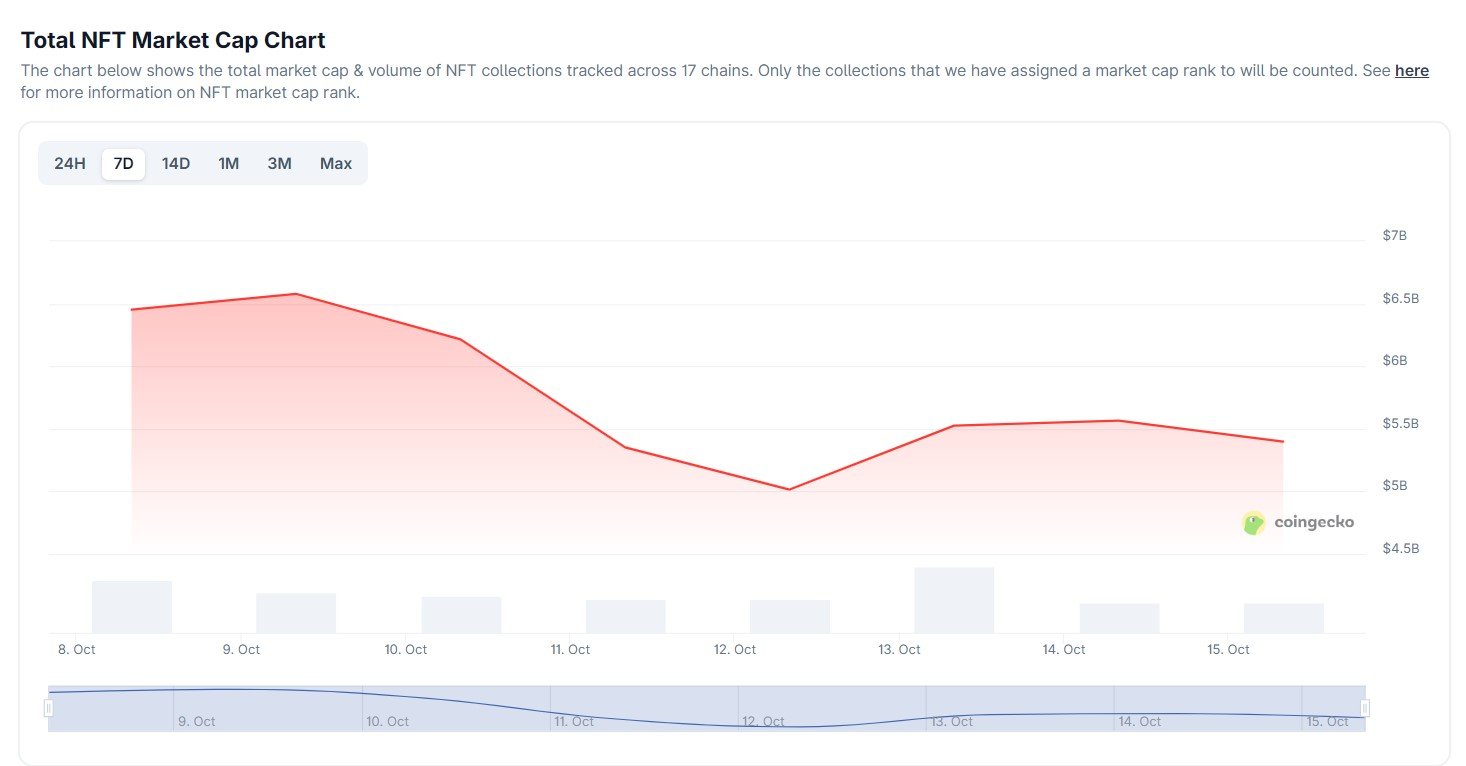Select the 7D timeframe tab

pyautogui.click(x=122, y=163)
